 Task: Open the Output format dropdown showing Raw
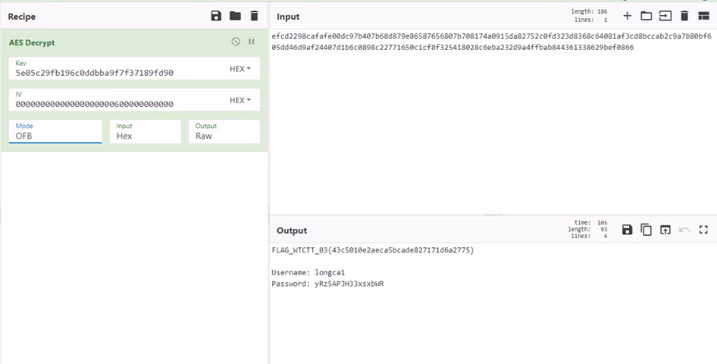[225, 132]
